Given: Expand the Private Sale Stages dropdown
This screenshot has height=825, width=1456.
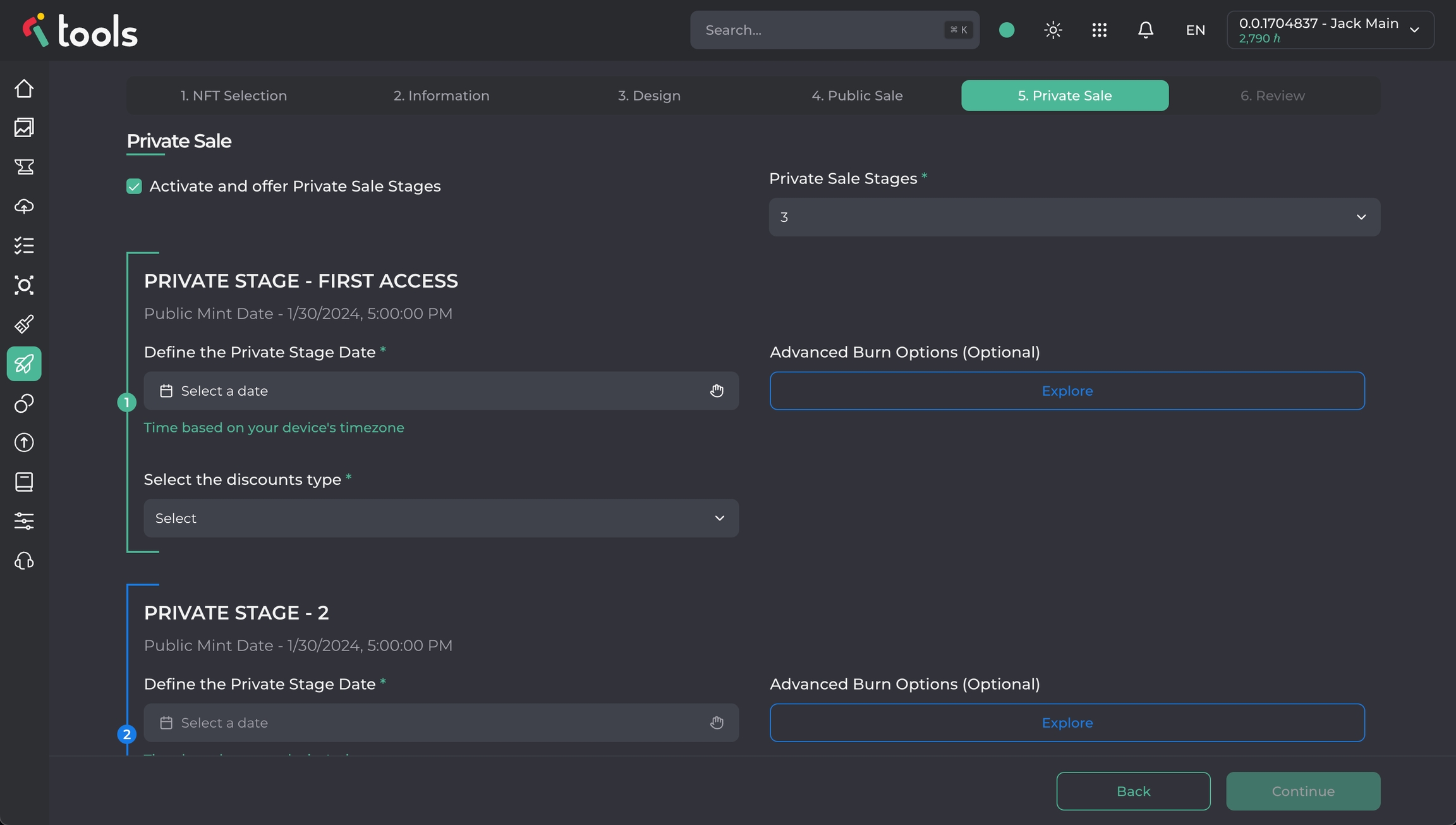Looking at the screenshot, I should (1074, 217).
